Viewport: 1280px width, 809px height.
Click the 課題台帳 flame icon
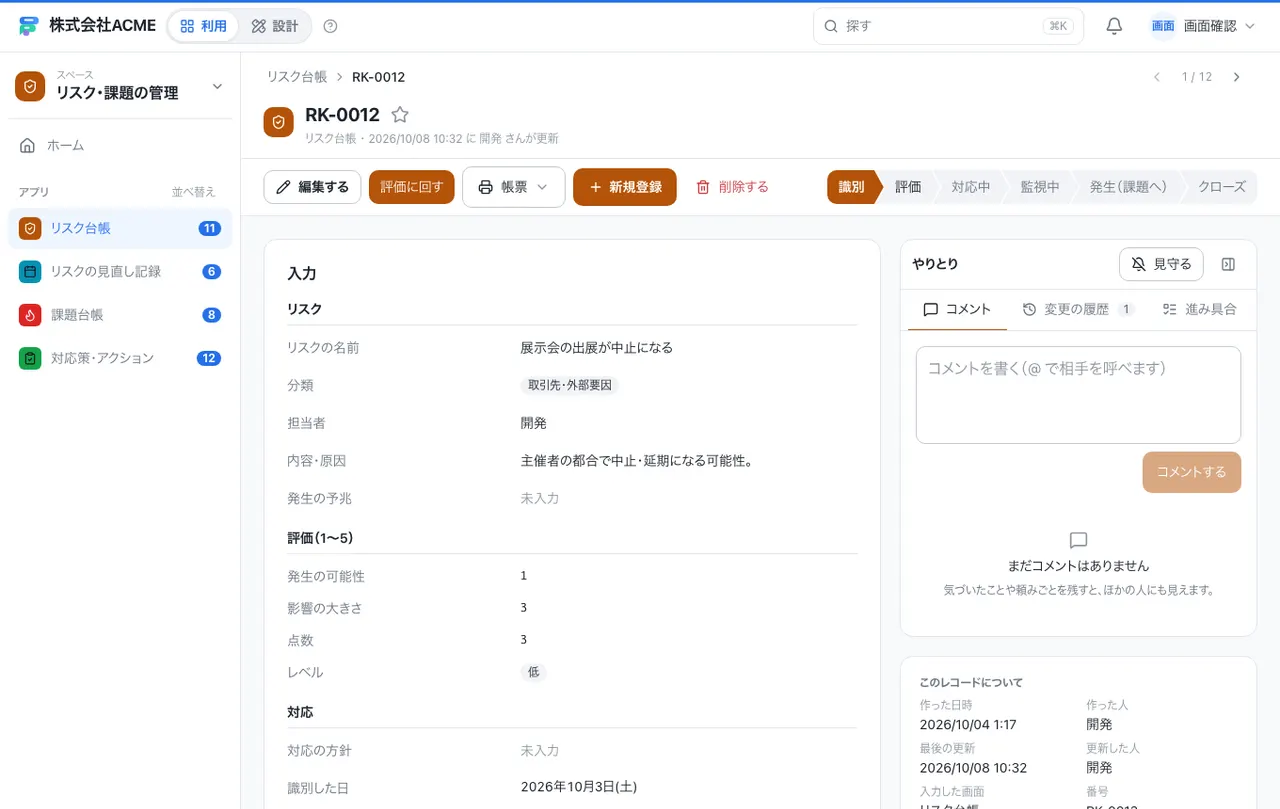(30, 315)
